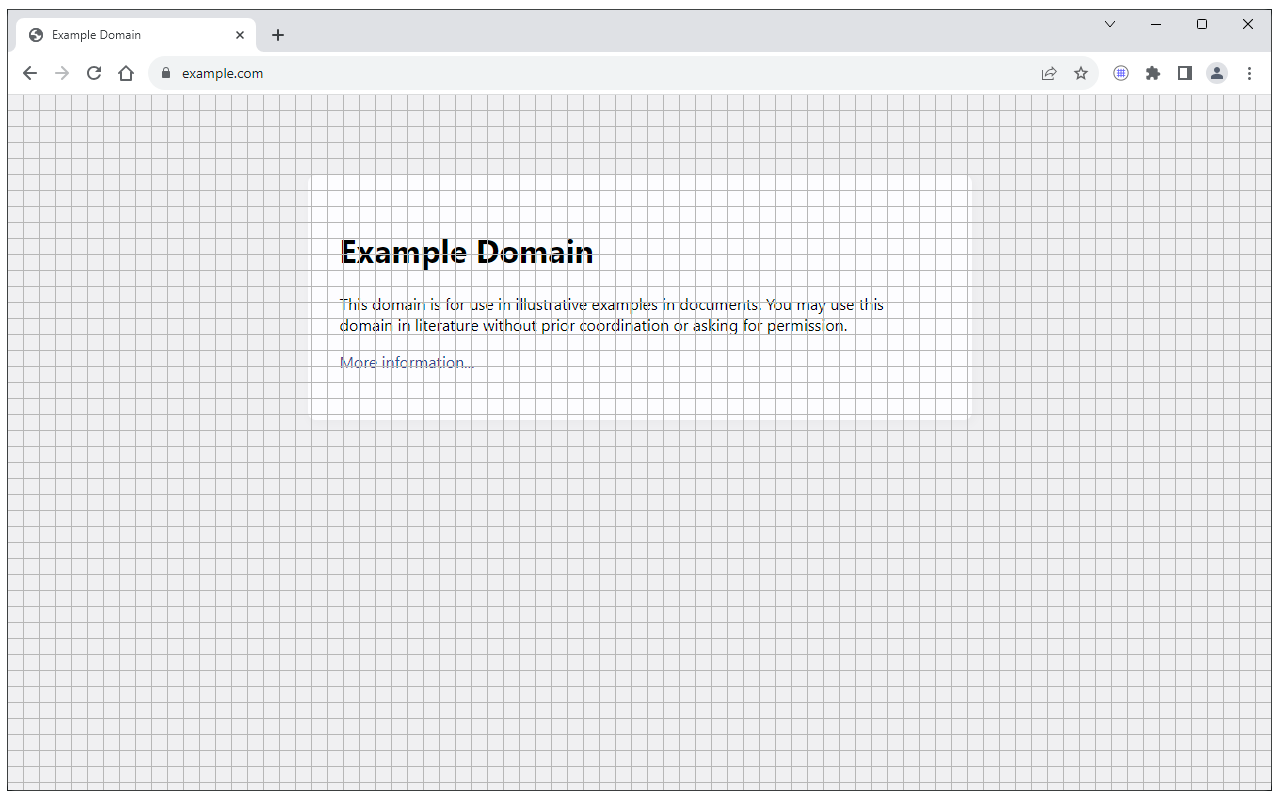View site security info via lock icon
The image size is (1280, 800).
166,73
